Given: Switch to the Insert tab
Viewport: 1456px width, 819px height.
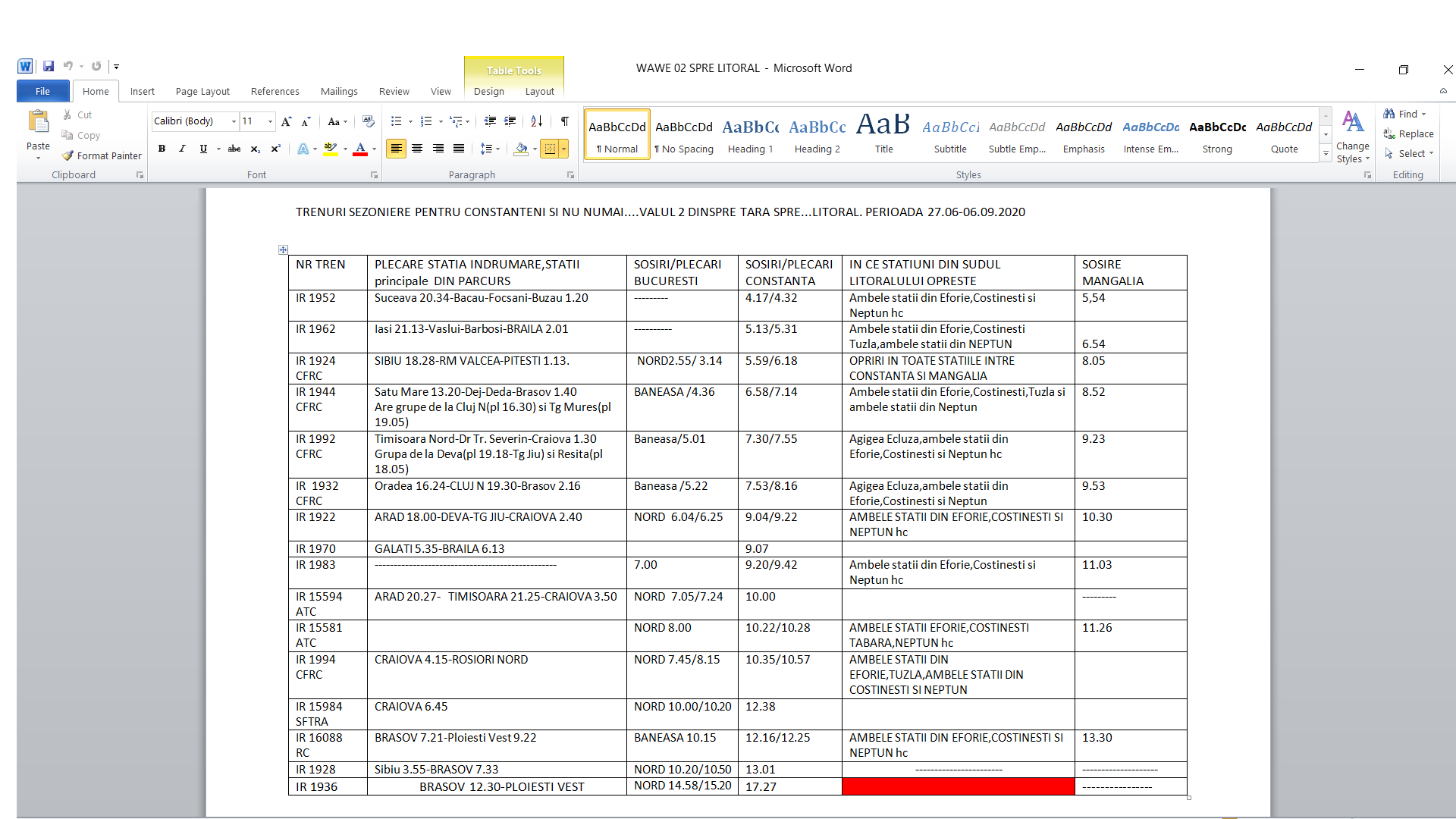Looking at the screenshot, I should point(142,91).
